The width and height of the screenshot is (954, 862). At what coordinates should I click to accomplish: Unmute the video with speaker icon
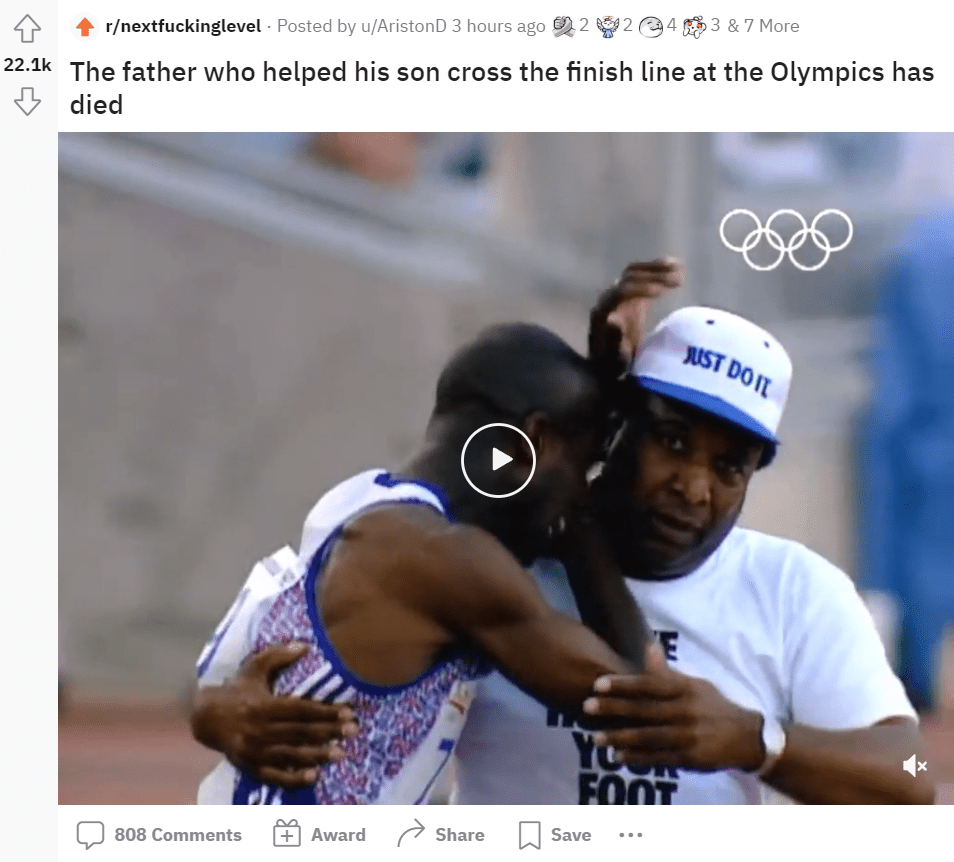[x=914, y=766]
